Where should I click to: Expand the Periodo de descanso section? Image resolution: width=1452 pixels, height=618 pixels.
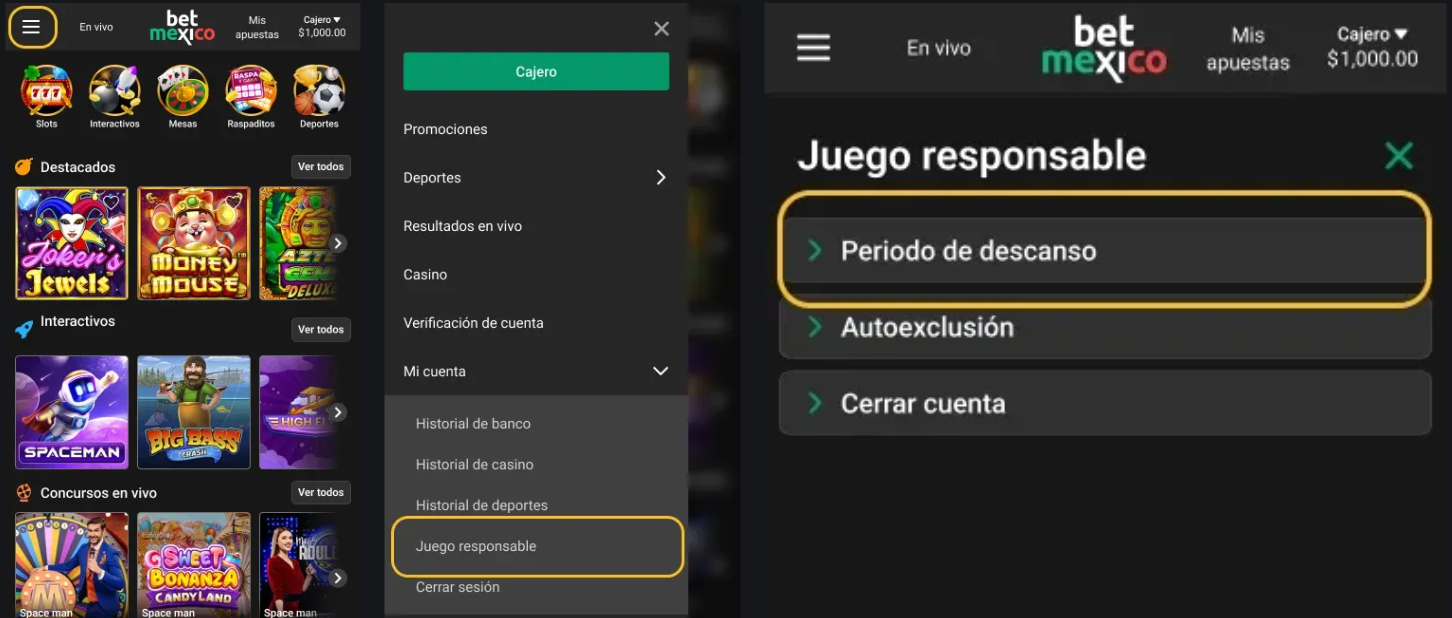(x=1105, y=250)
